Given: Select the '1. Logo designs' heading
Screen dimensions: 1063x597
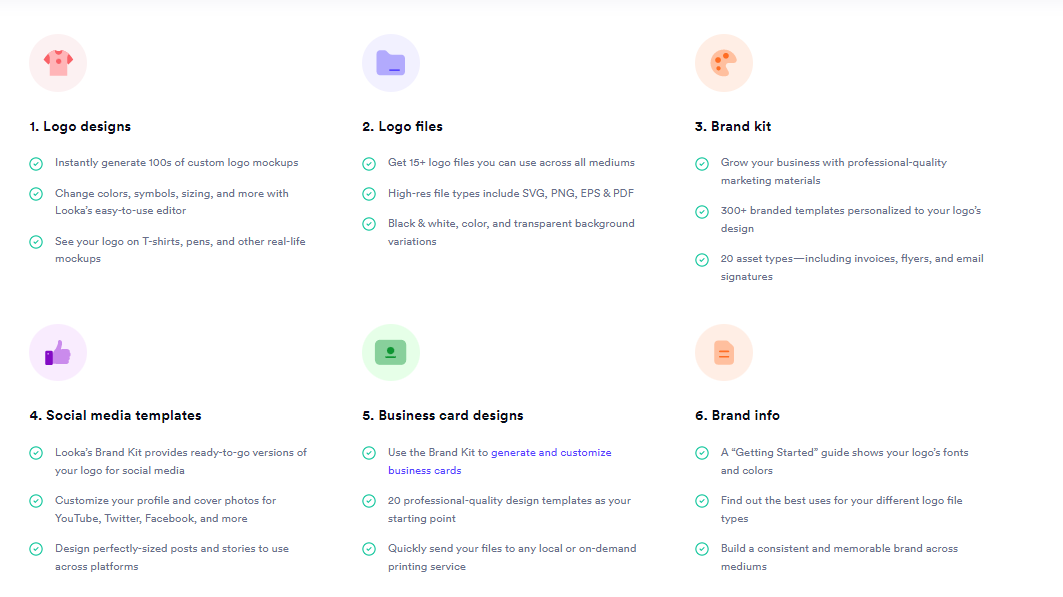Looking at the screenshot, I should (x=80, y=127).
